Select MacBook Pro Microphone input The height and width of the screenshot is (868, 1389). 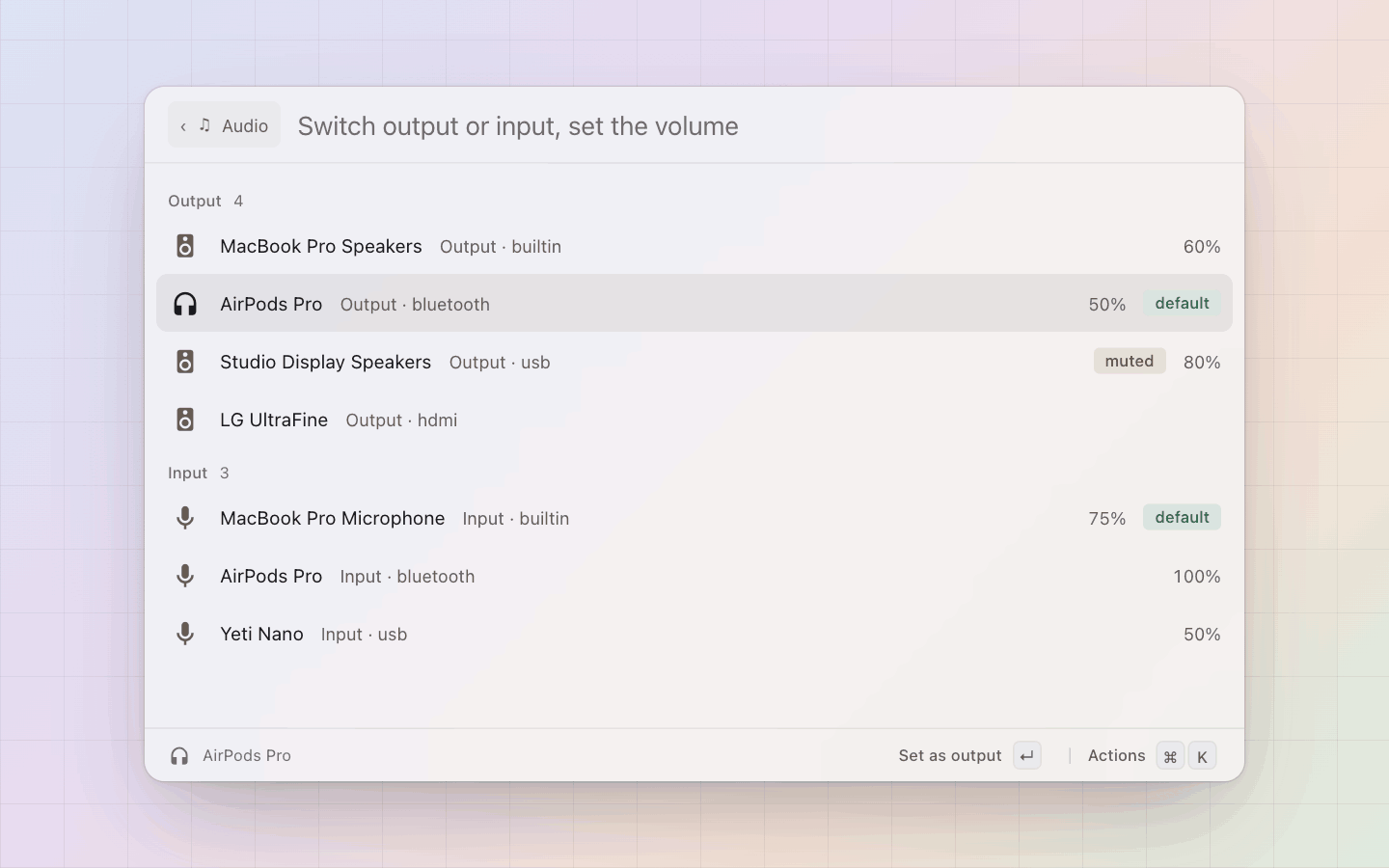click(694, 518)
